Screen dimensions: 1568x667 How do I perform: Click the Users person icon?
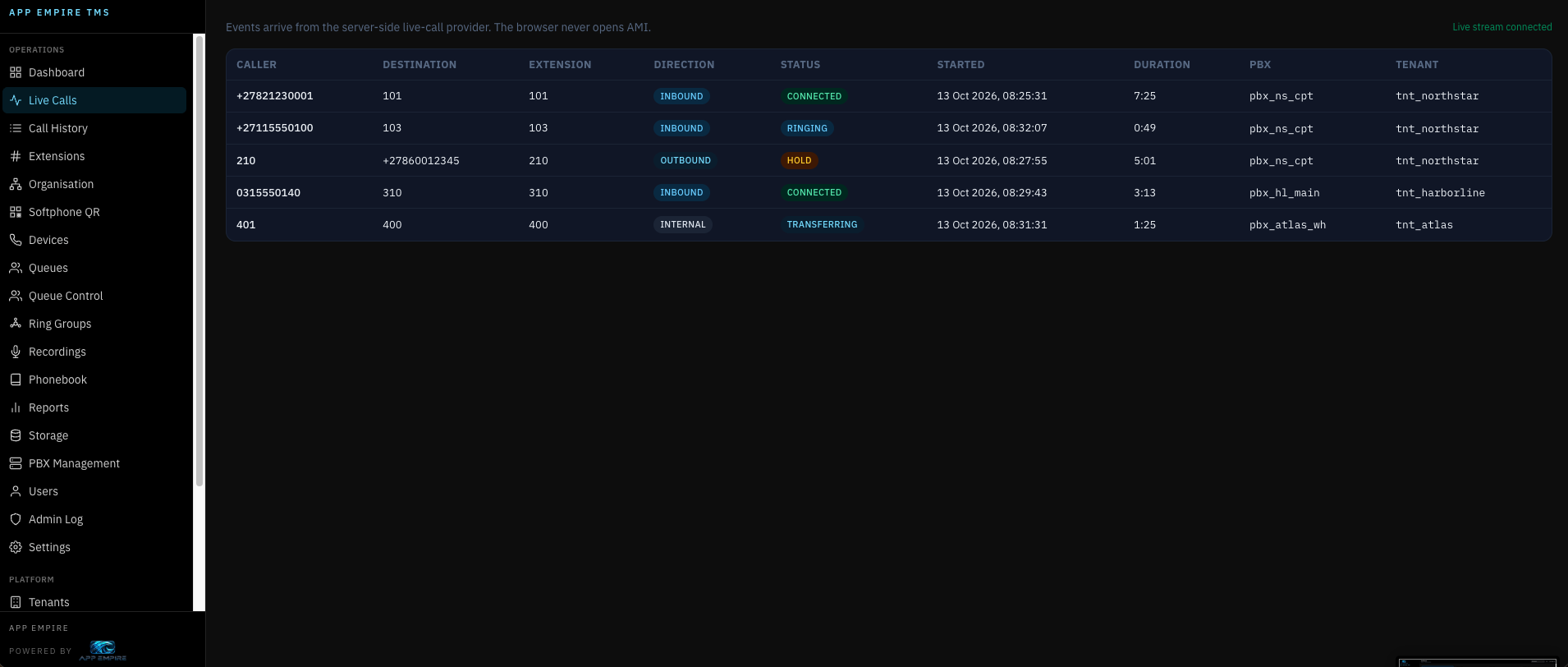click(x=16, y=491)
